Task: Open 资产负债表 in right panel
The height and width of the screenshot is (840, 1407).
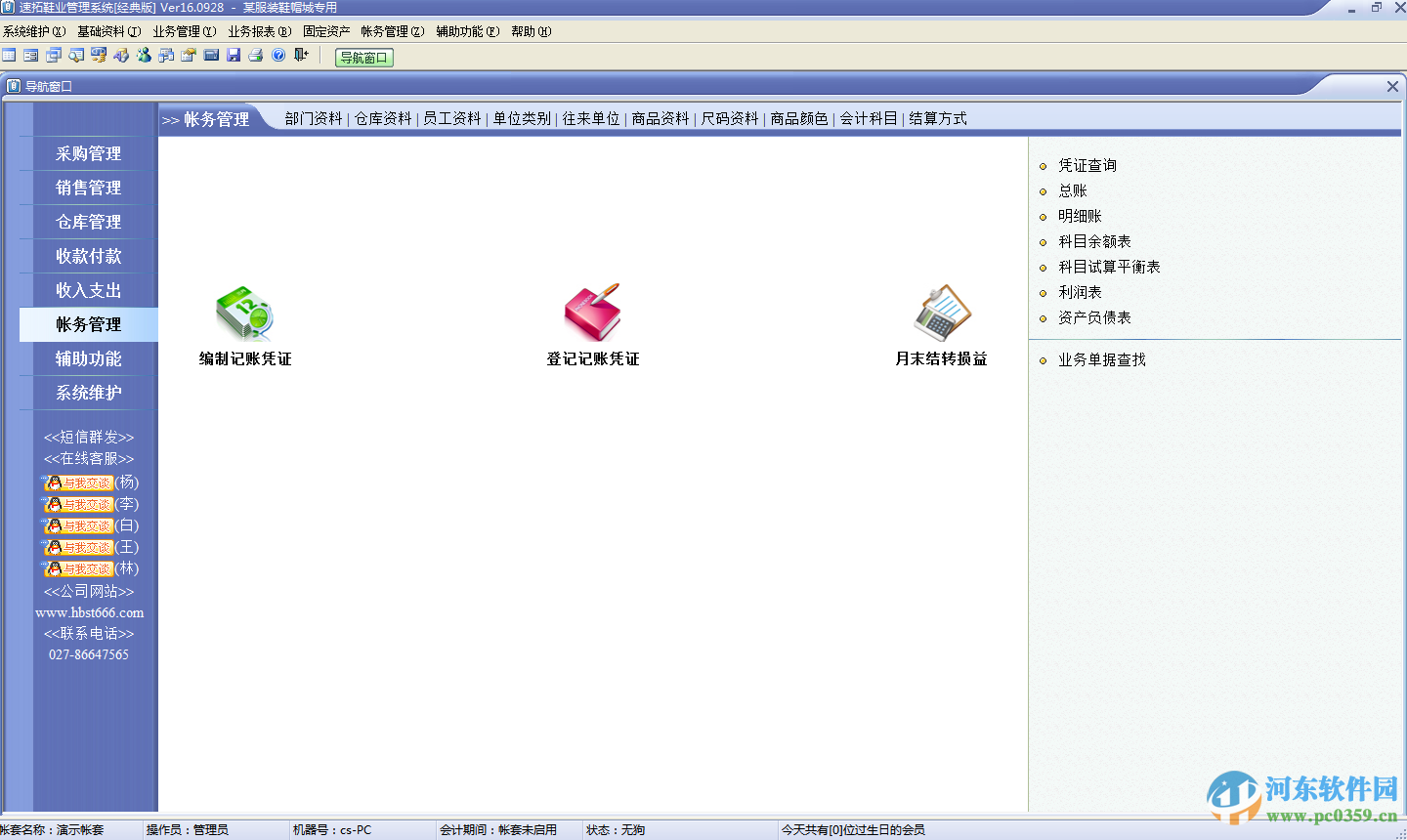Action: pos(1094,317)
